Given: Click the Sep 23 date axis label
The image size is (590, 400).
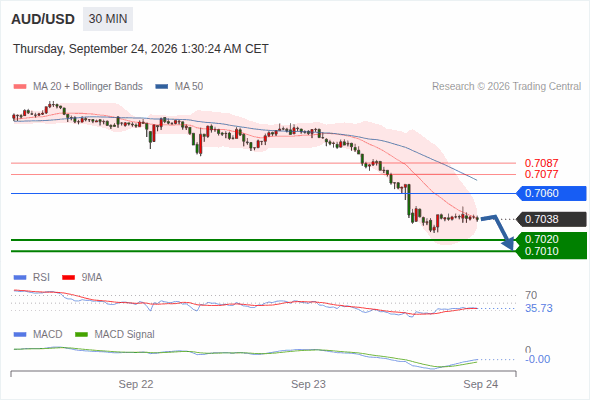Looking at the screenshot, I should pyautogui.click(x=308, y=385).
